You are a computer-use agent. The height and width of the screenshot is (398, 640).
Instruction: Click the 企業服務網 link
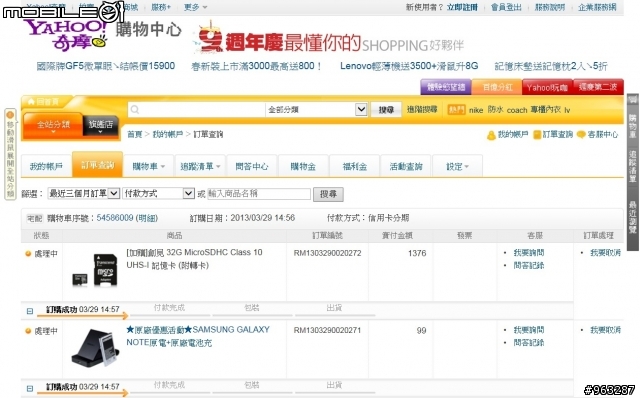[597, 7]
